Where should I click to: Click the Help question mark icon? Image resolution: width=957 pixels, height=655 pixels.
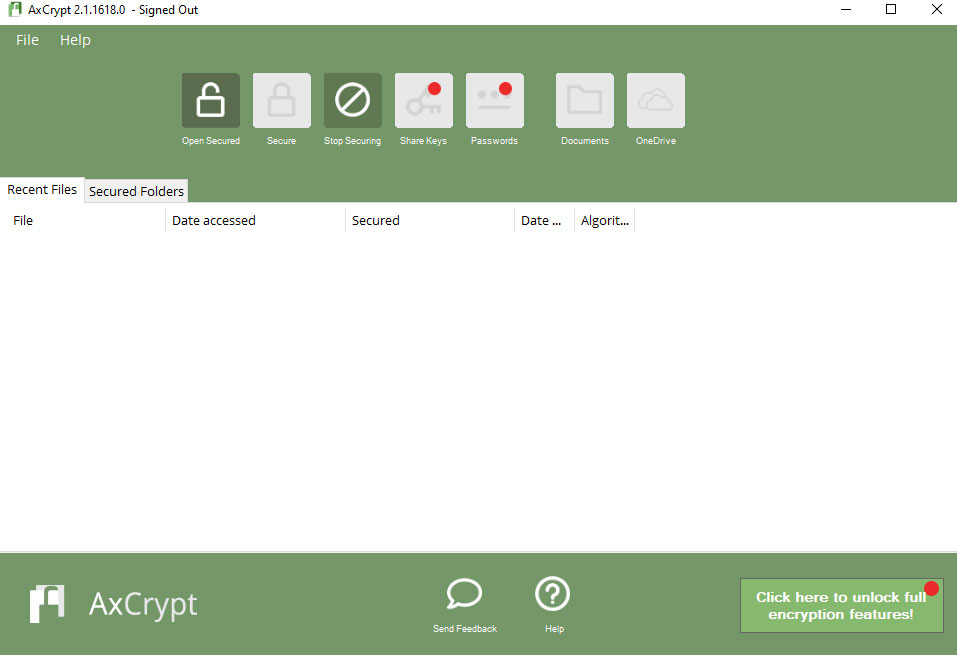tap(552, 594)
